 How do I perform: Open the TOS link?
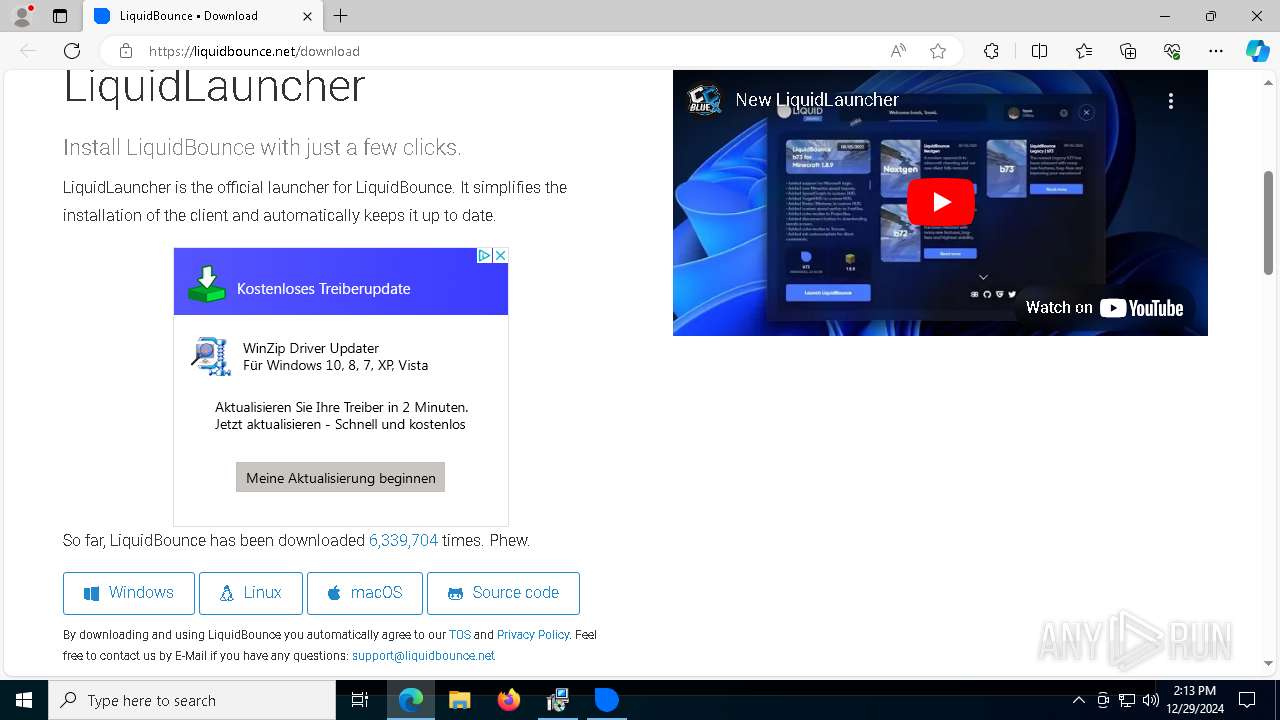(460, 635)
